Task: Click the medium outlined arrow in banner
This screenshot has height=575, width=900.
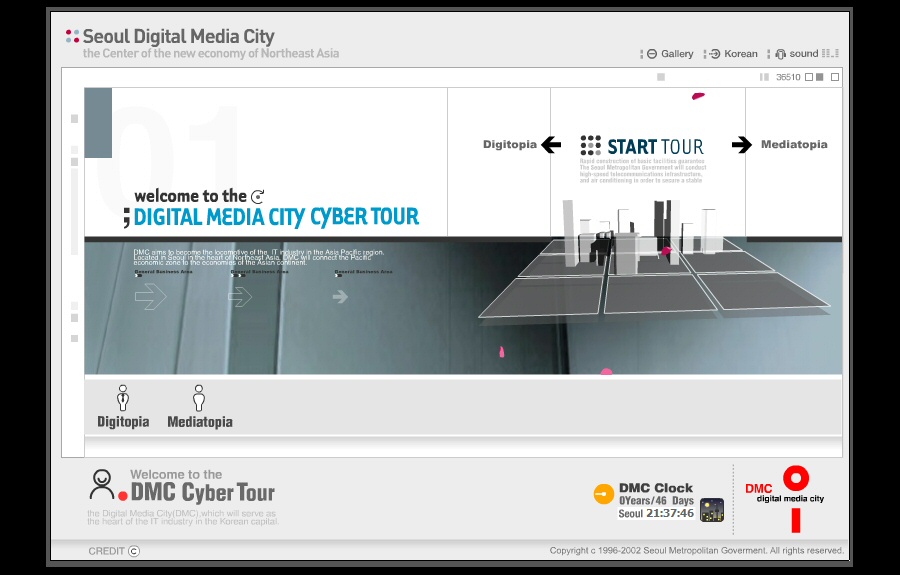Action: click(240, 297)
